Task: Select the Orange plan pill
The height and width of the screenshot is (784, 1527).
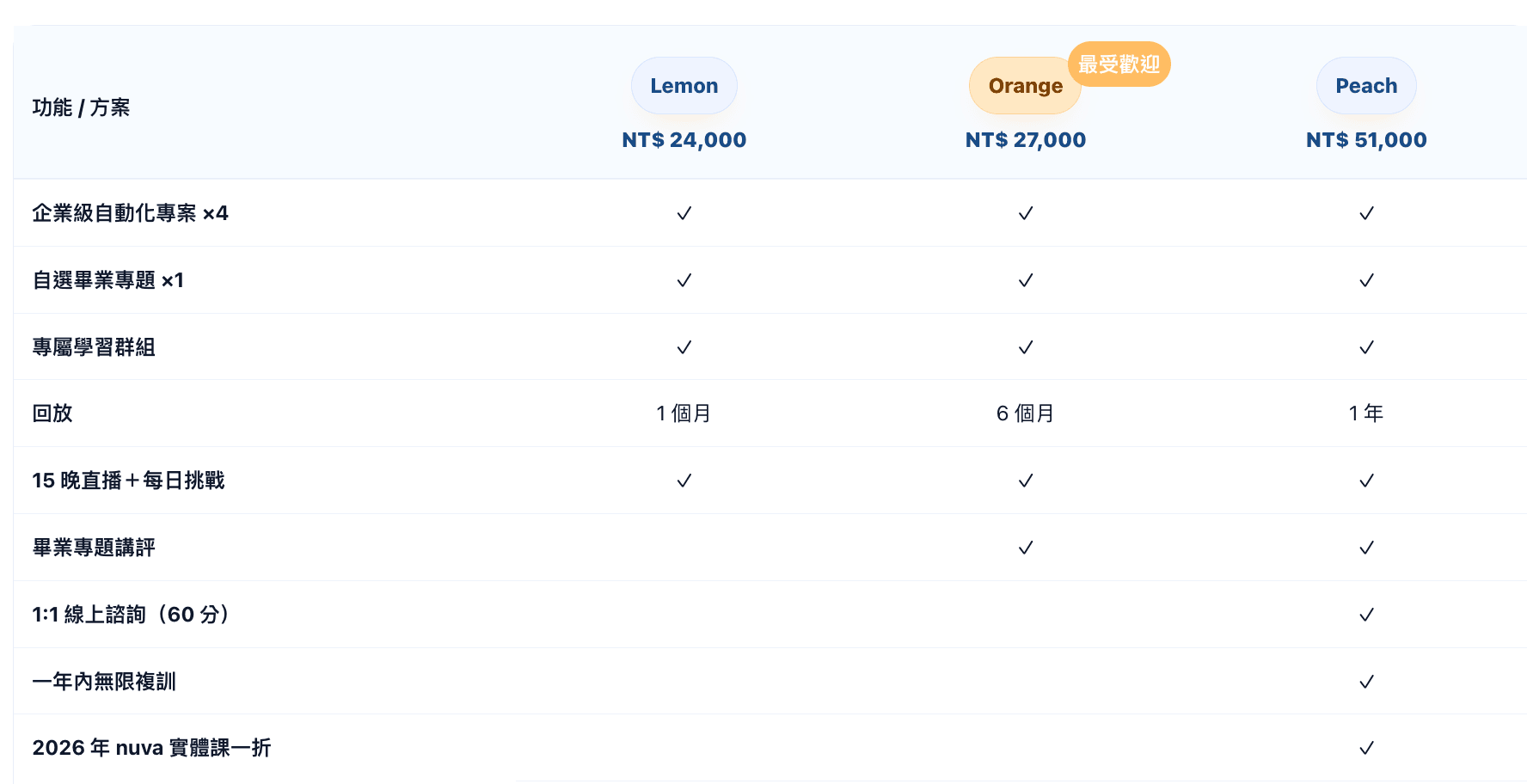Action: coord(1024,86)
